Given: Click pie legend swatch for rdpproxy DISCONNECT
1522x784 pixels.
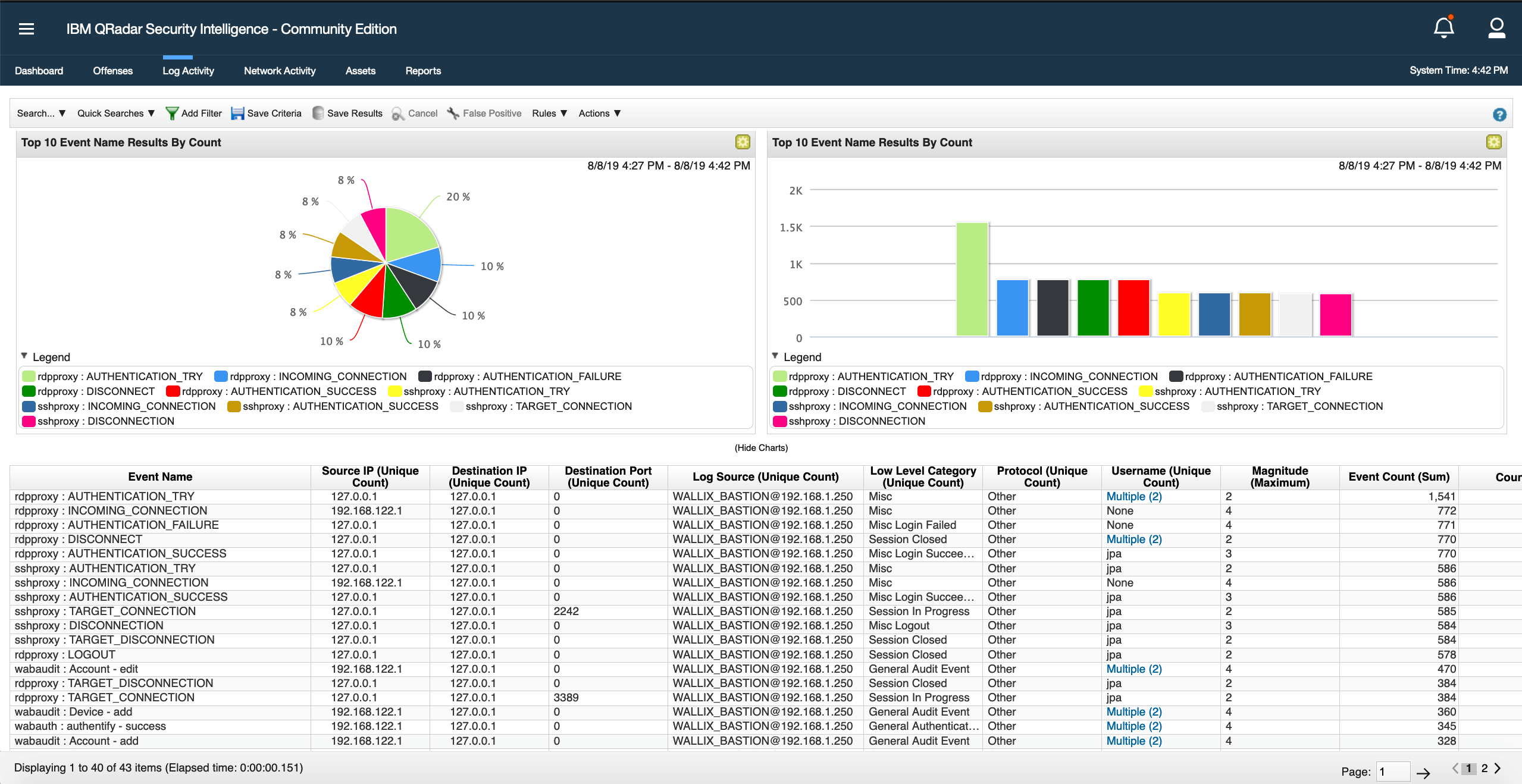Looking at the screenshot, I should click(29, 391).
